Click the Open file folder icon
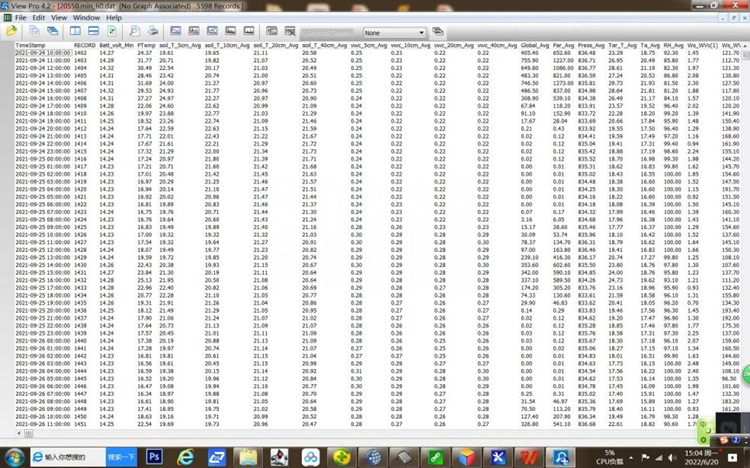Viewport: 750px width, 468px height. [11, 31]
